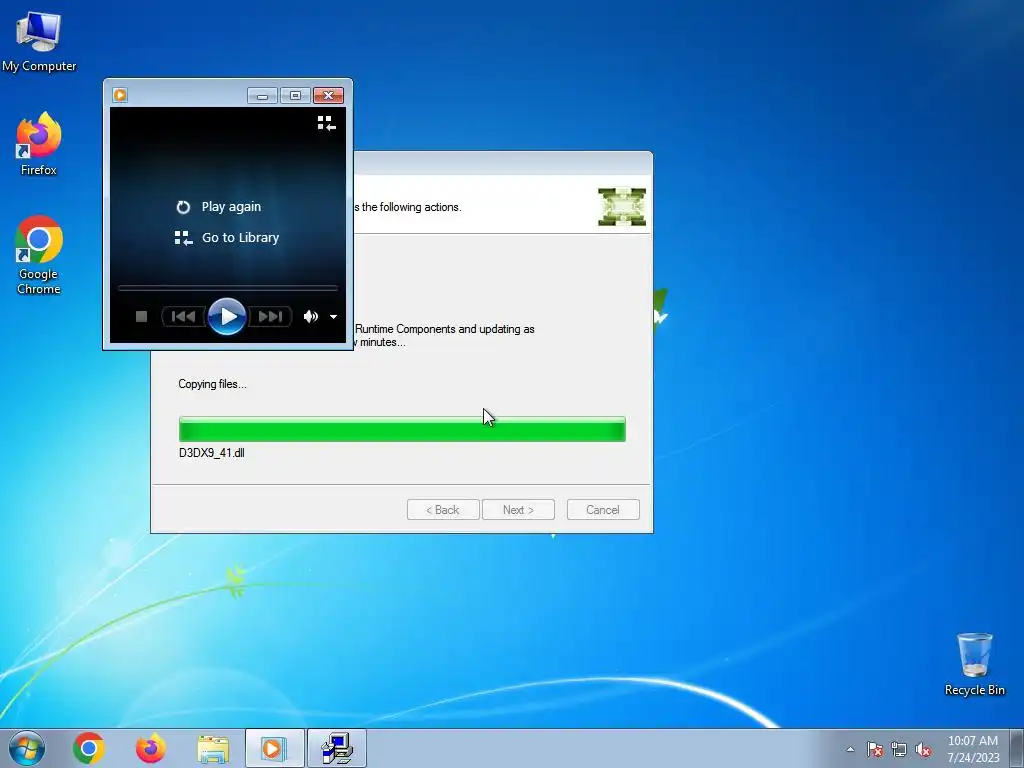Image resolution: width=1024 pixels, height=768 pixels.
Task: Click the Play button in the media player
Action: (x=227, y=317)
